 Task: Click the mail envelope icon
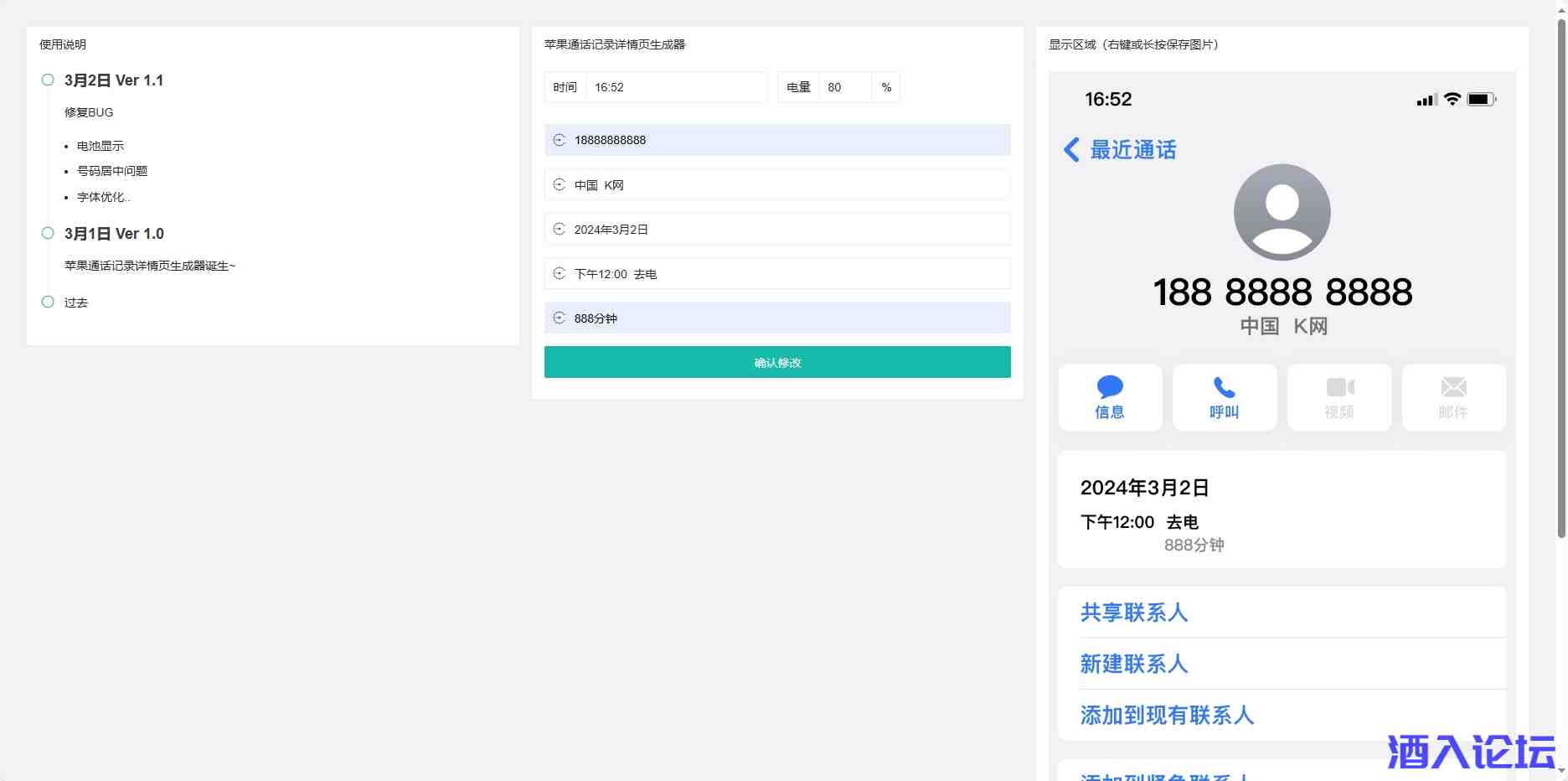pyautogui.click(x=1453, y=387)
